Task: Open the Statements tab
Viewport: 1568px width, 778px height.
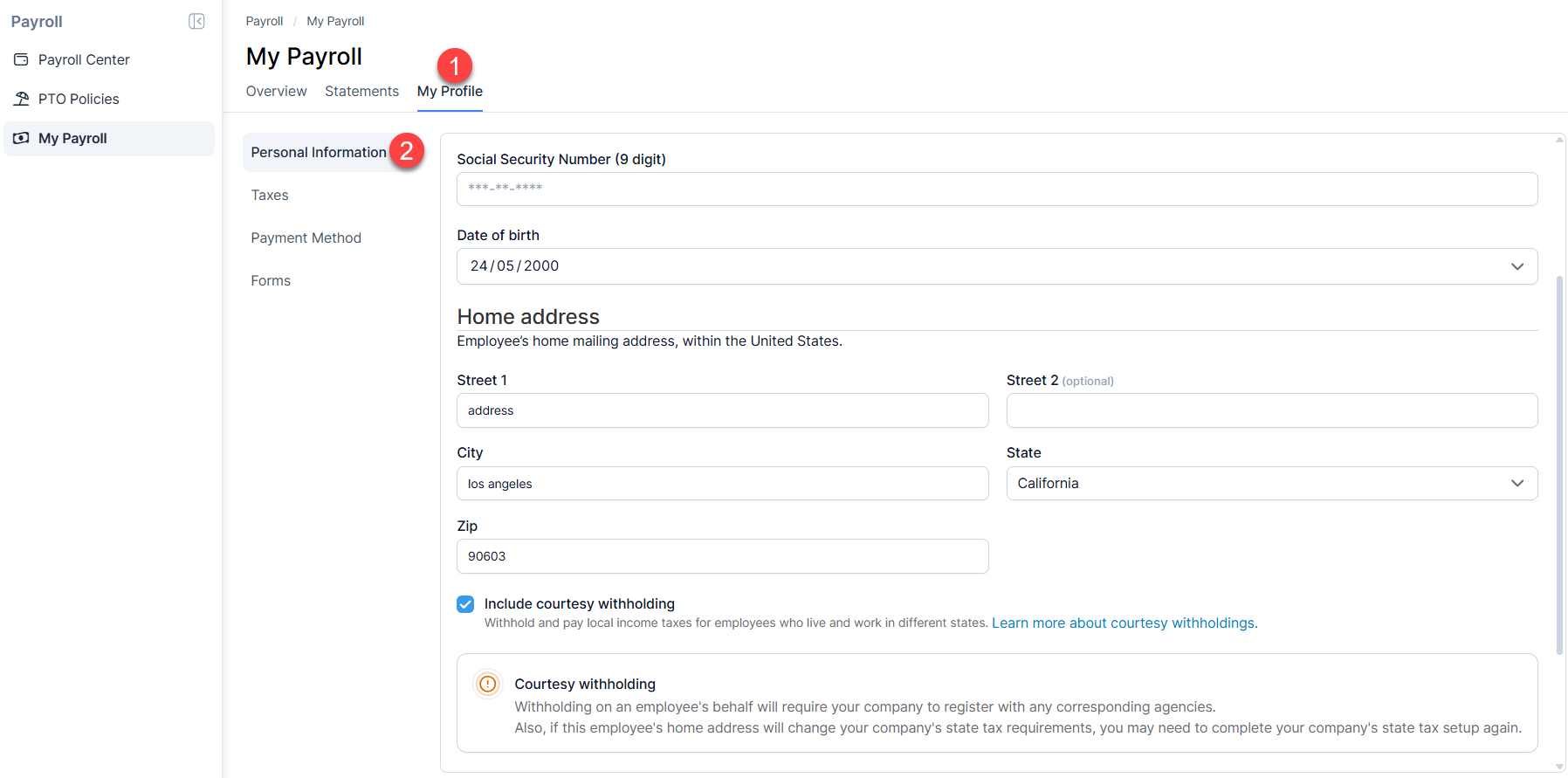Action: tap(361, 91)
